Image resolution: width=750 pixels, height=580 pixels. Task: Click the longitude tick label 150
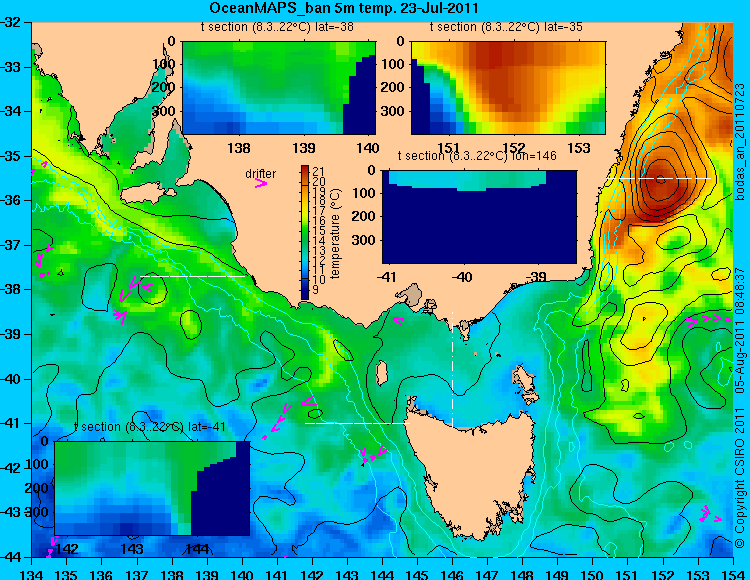[x=593, y=574]
